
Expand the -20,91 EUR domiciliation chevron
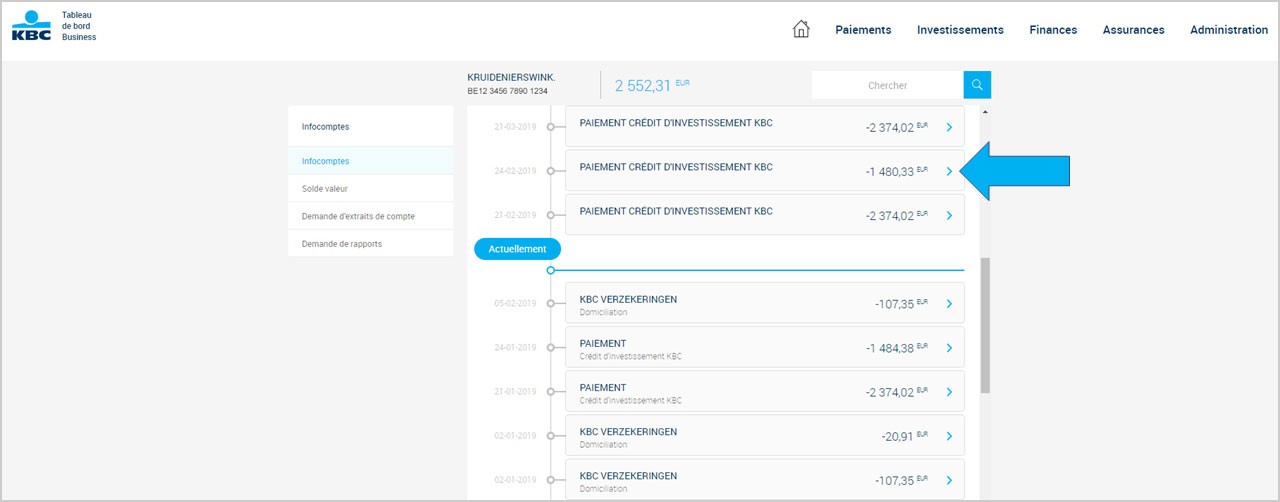pos(949,436)
